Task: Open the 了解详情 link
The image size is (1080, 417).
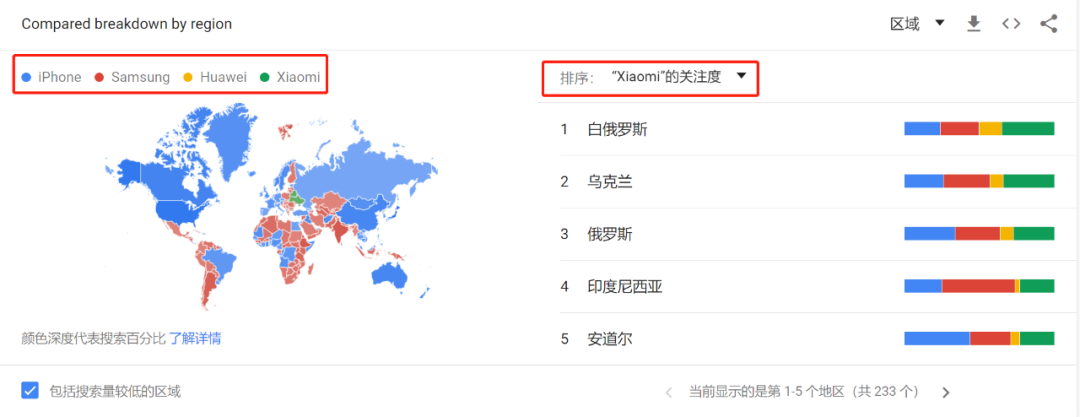Action: pyautogui.click(x=195, y=338)
